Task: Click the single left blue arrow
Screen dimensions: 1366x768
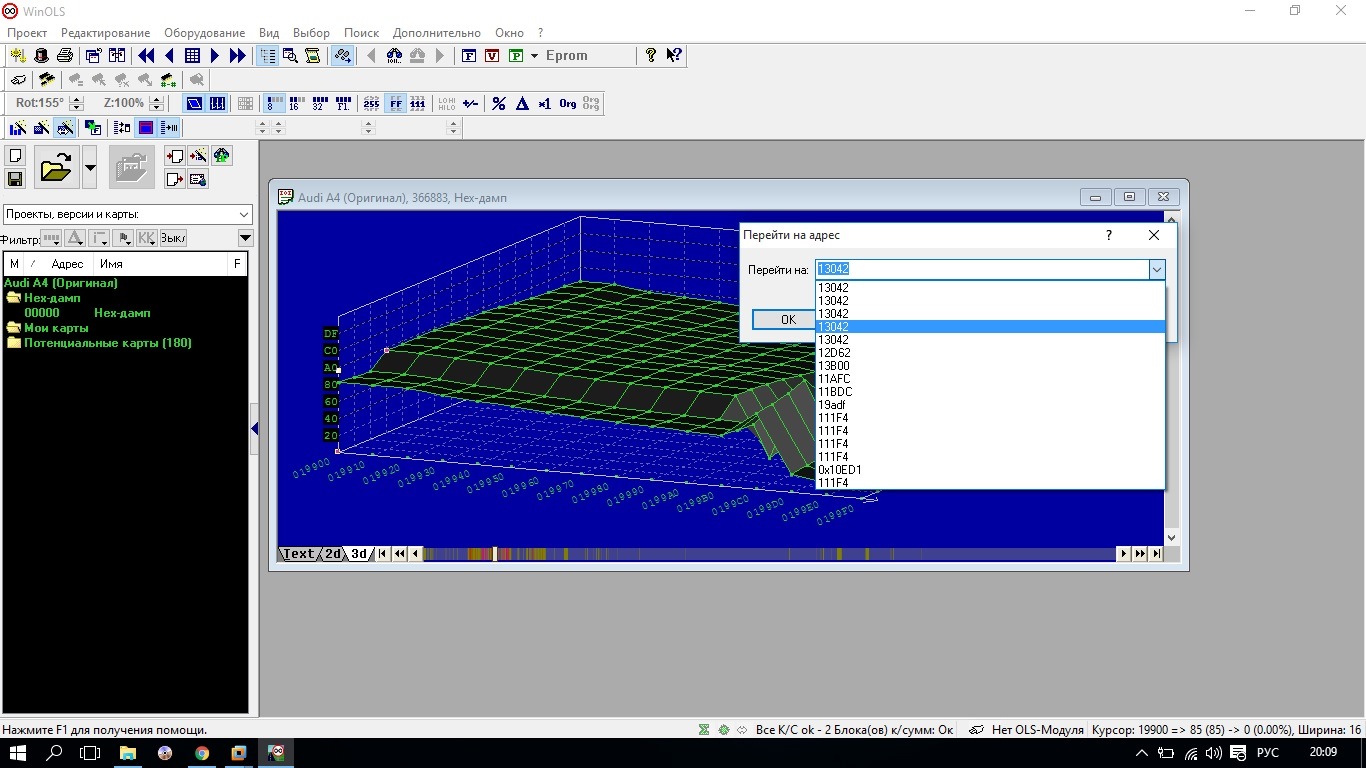Action: tap(169, 56)
